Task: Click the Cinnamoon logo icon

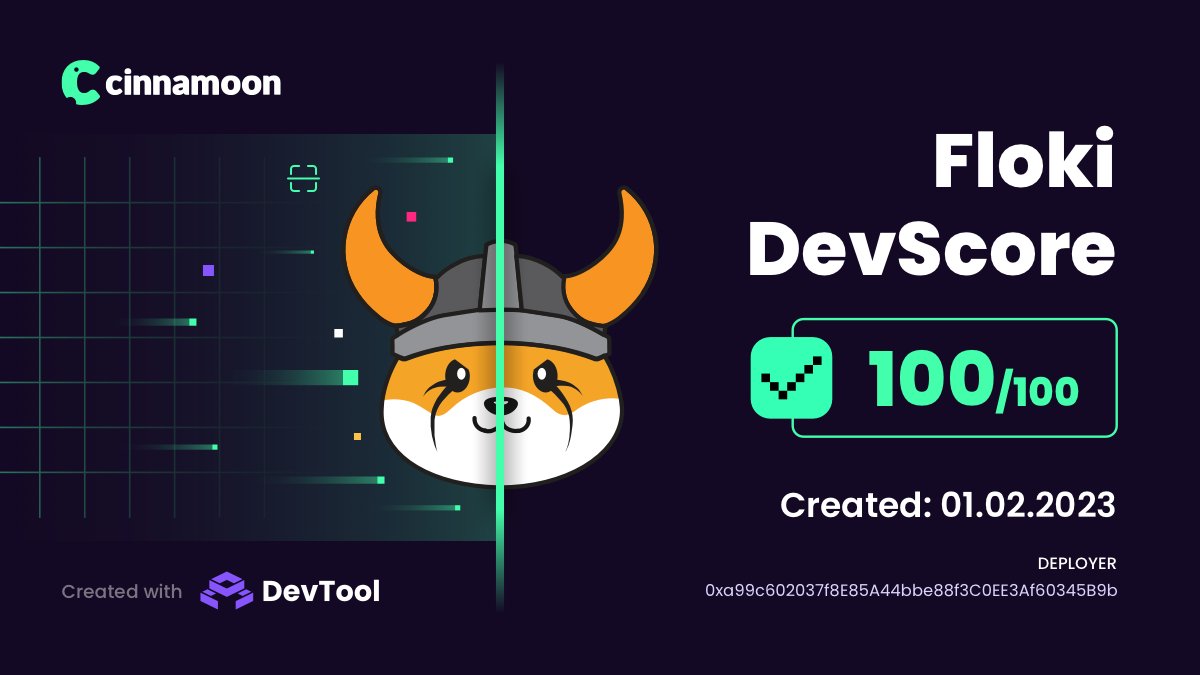Action: (x=81, y=83)
